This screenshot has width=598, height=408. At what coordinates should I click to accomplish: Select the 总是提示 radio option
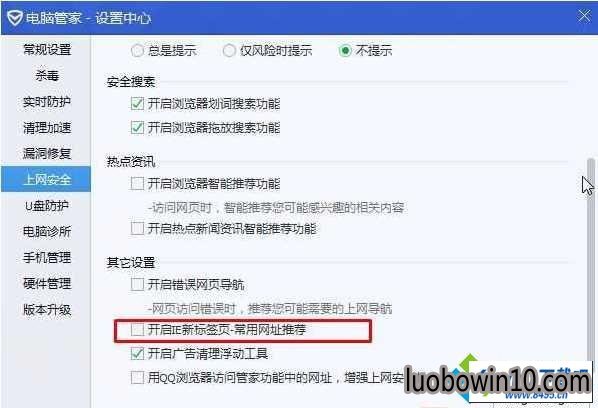coord(137,50)
